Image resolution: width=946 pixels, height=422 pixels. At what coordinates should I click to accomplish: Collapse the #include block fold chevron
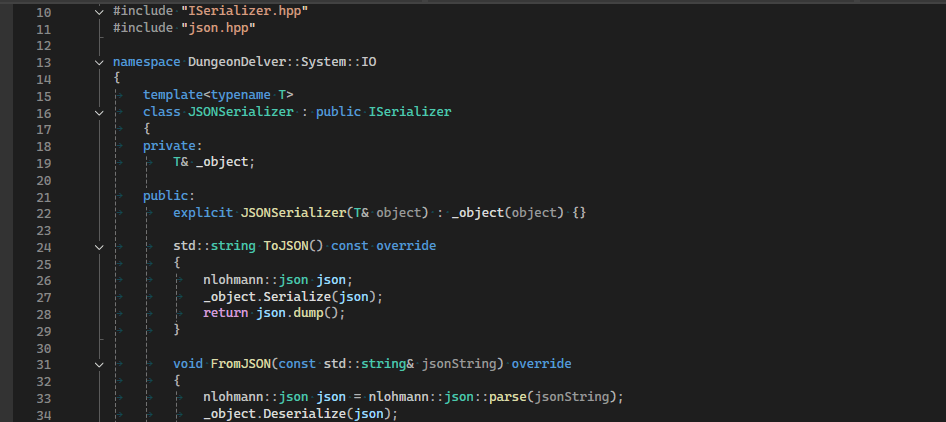click(x=98, y=11)
